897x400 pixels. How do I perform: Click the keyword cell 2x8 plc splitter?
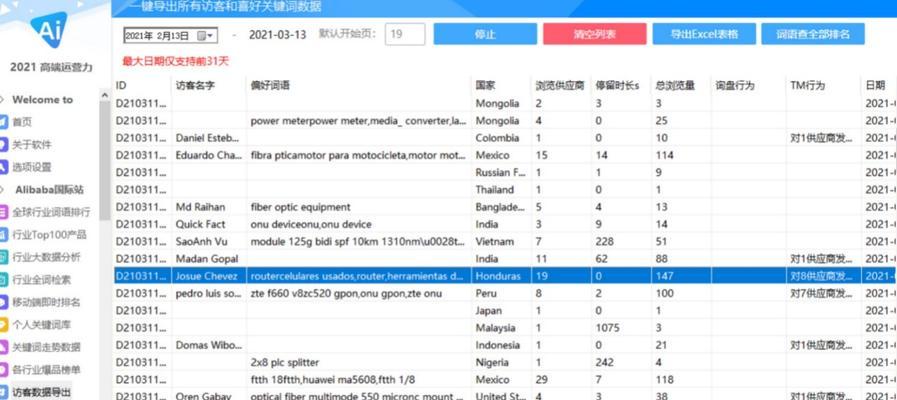pyautogui.click(x=285, y=362)
